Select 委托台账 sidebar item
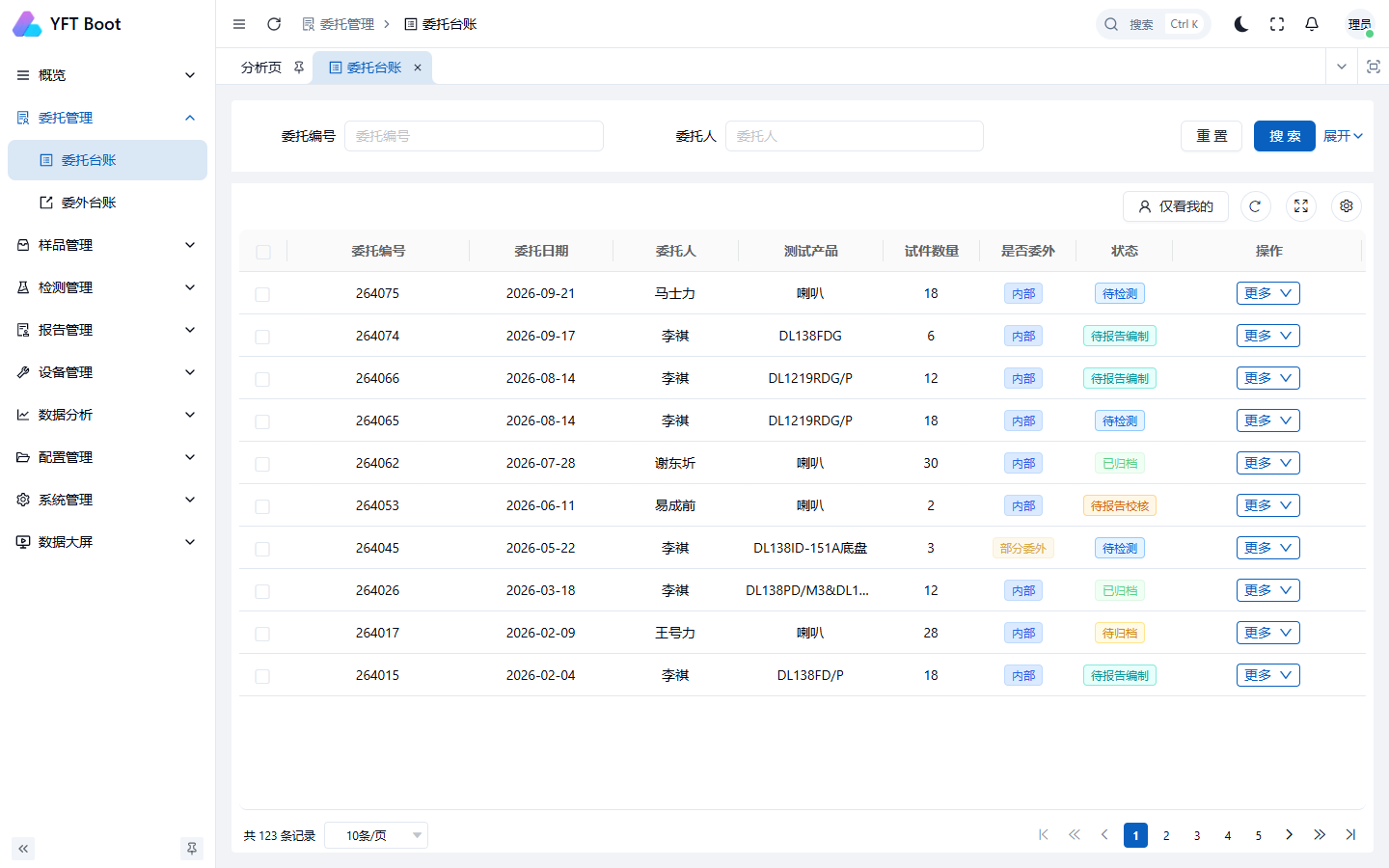1389x868 pixels. pos(107,160)
